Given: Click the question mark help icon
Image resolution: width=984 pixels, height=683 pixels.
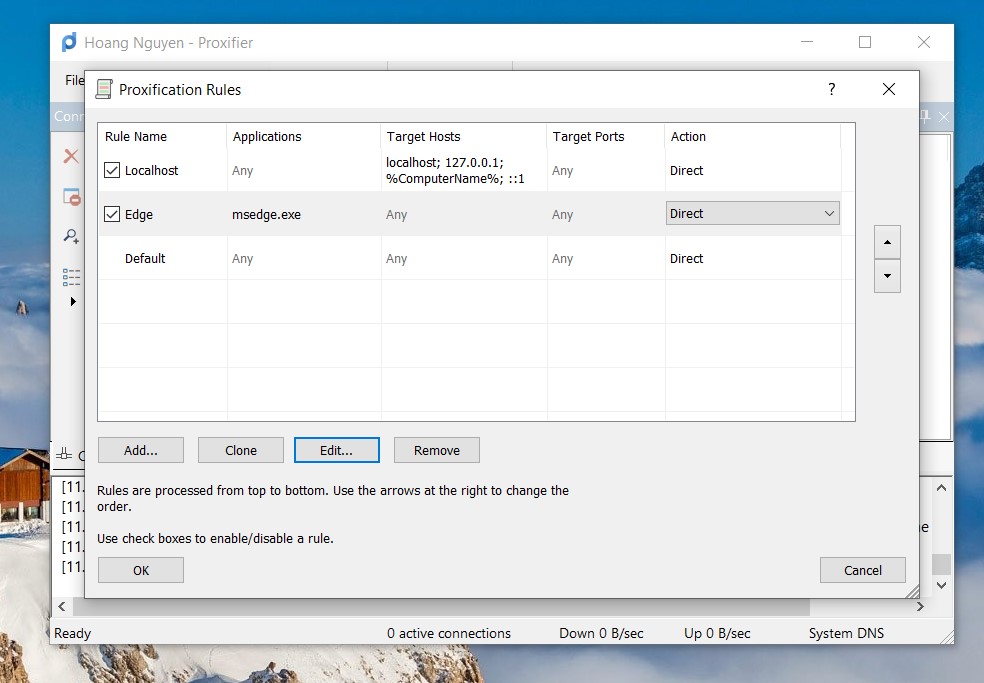Looking at the screenshot, I should (831, 89).
